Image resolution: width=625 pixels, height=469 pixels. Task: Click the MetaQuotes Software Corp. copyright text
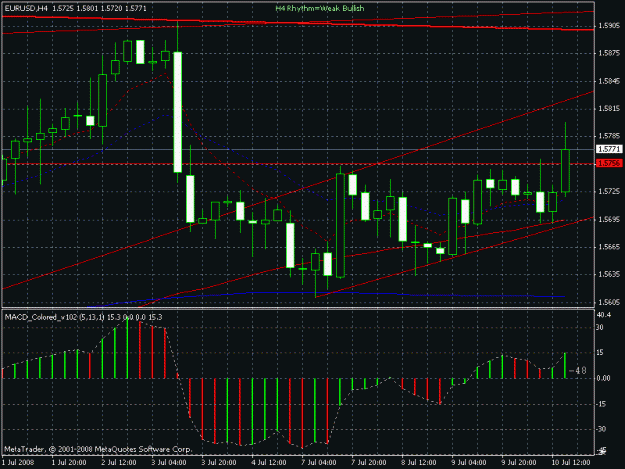98,449
